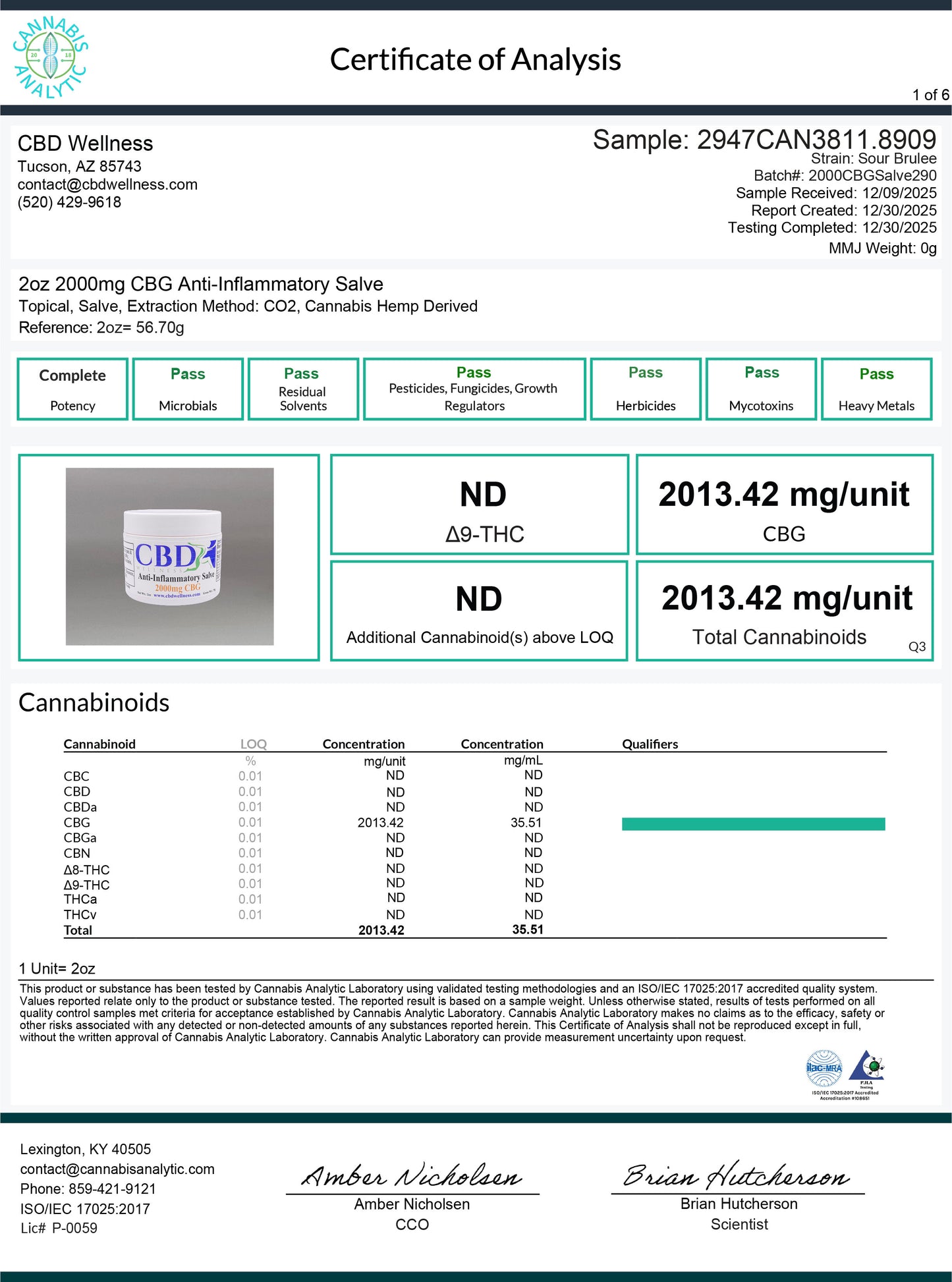
Task: Click the Q3 qualifier note
Action: 917,647
